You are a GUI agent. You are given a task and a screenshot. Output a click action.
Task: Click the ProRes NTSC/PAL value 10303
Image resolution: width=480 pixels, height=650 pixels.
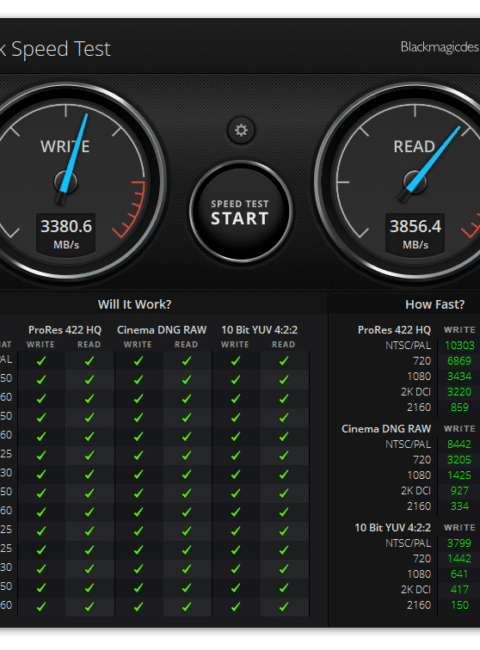tap(459, 345)
